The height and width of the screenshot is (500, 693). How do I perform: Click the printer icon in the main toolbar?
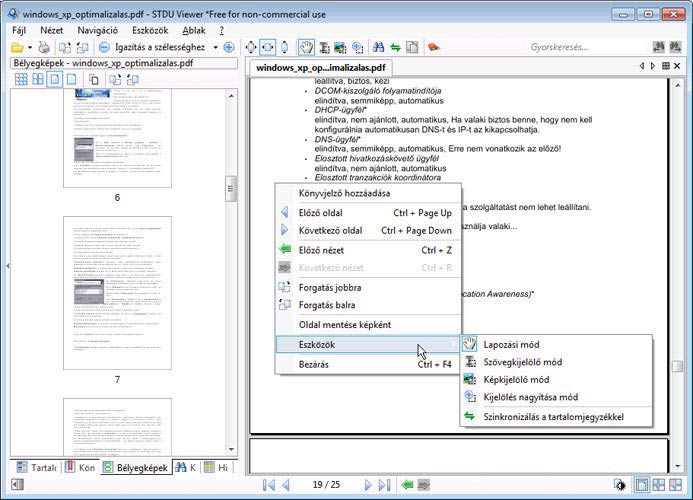(x=44, y=47)
